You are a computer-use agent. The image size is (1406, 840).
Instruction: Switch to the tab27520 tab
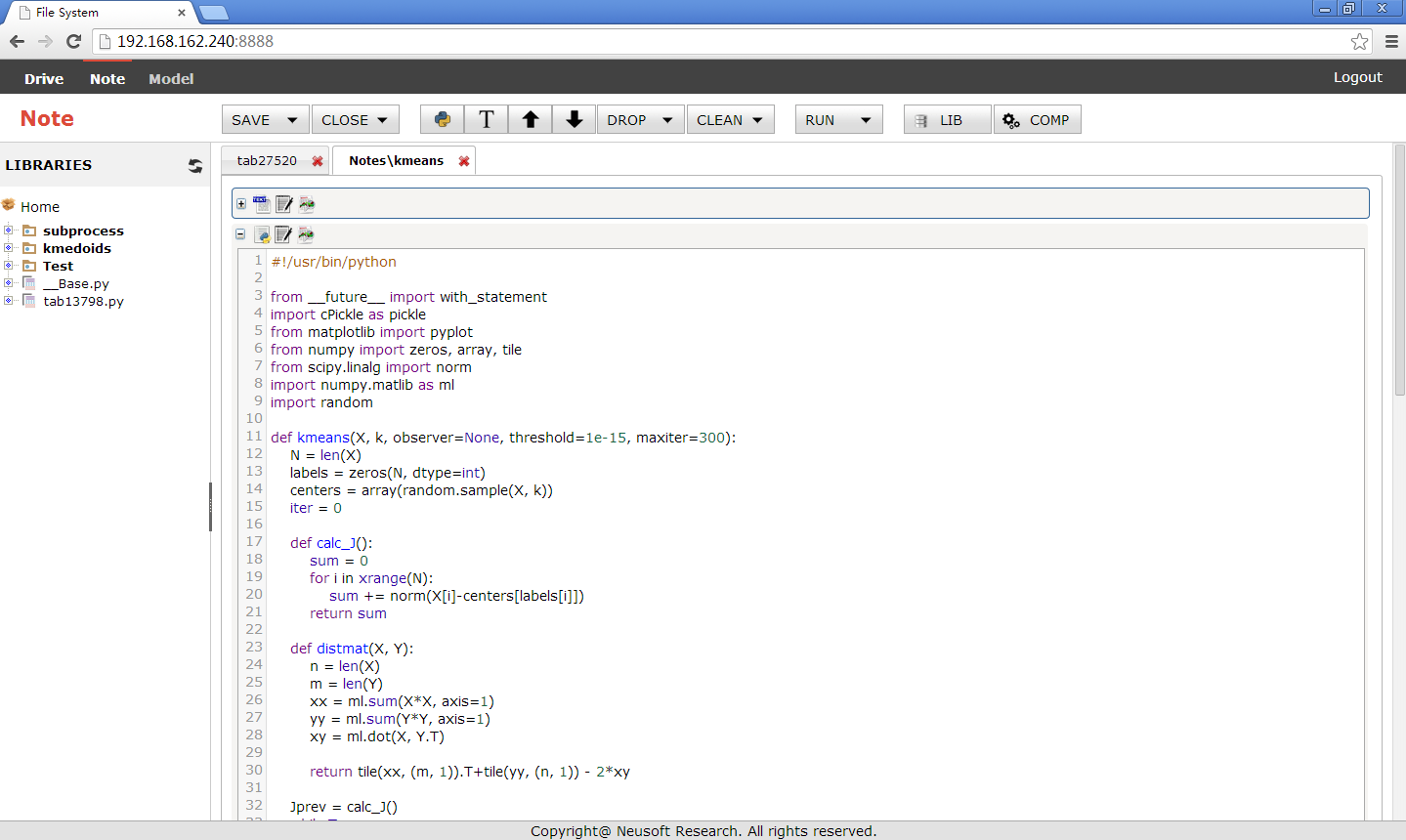(267, 161)
